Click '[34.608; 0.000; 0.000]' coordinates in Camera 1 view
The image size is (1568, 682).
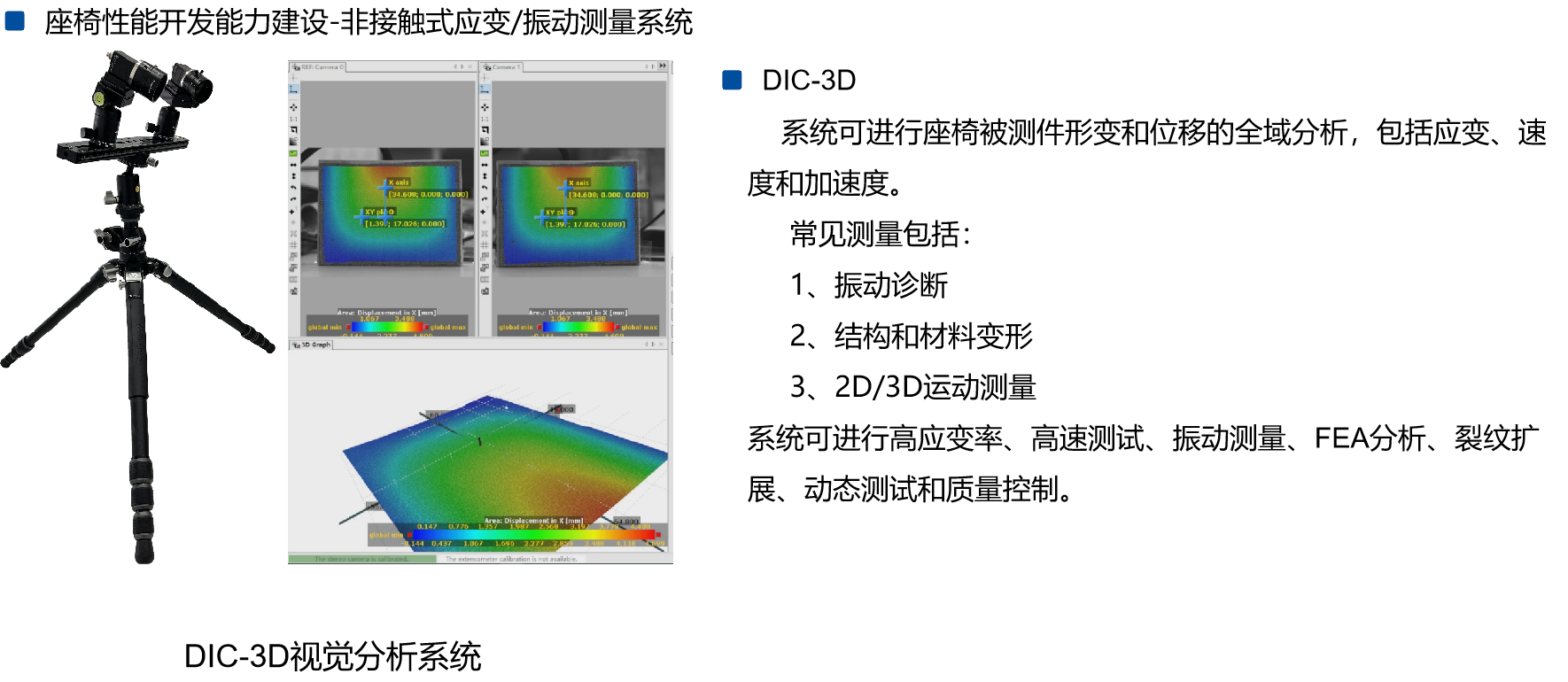609,194
